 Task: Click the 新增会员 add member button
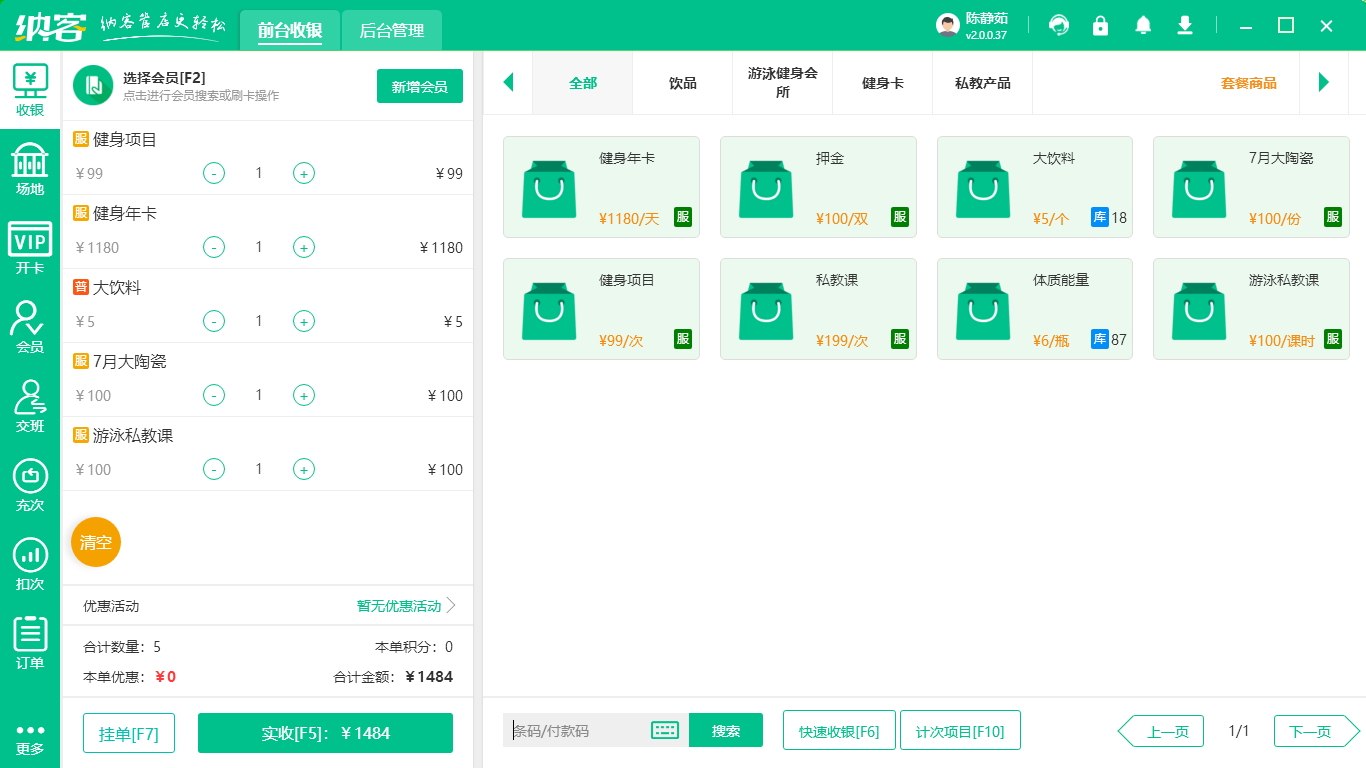(x=419, y=86)
